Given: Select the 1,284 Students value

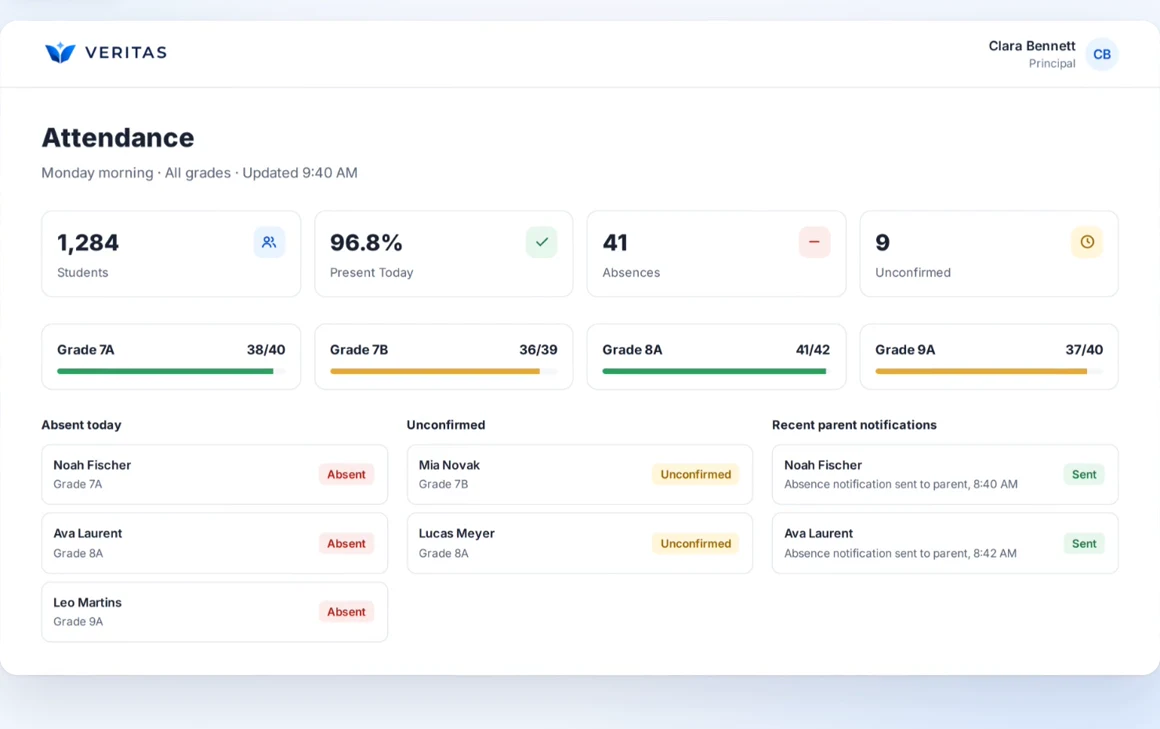Looking at the screenshot, I should (x=88, y=243).
